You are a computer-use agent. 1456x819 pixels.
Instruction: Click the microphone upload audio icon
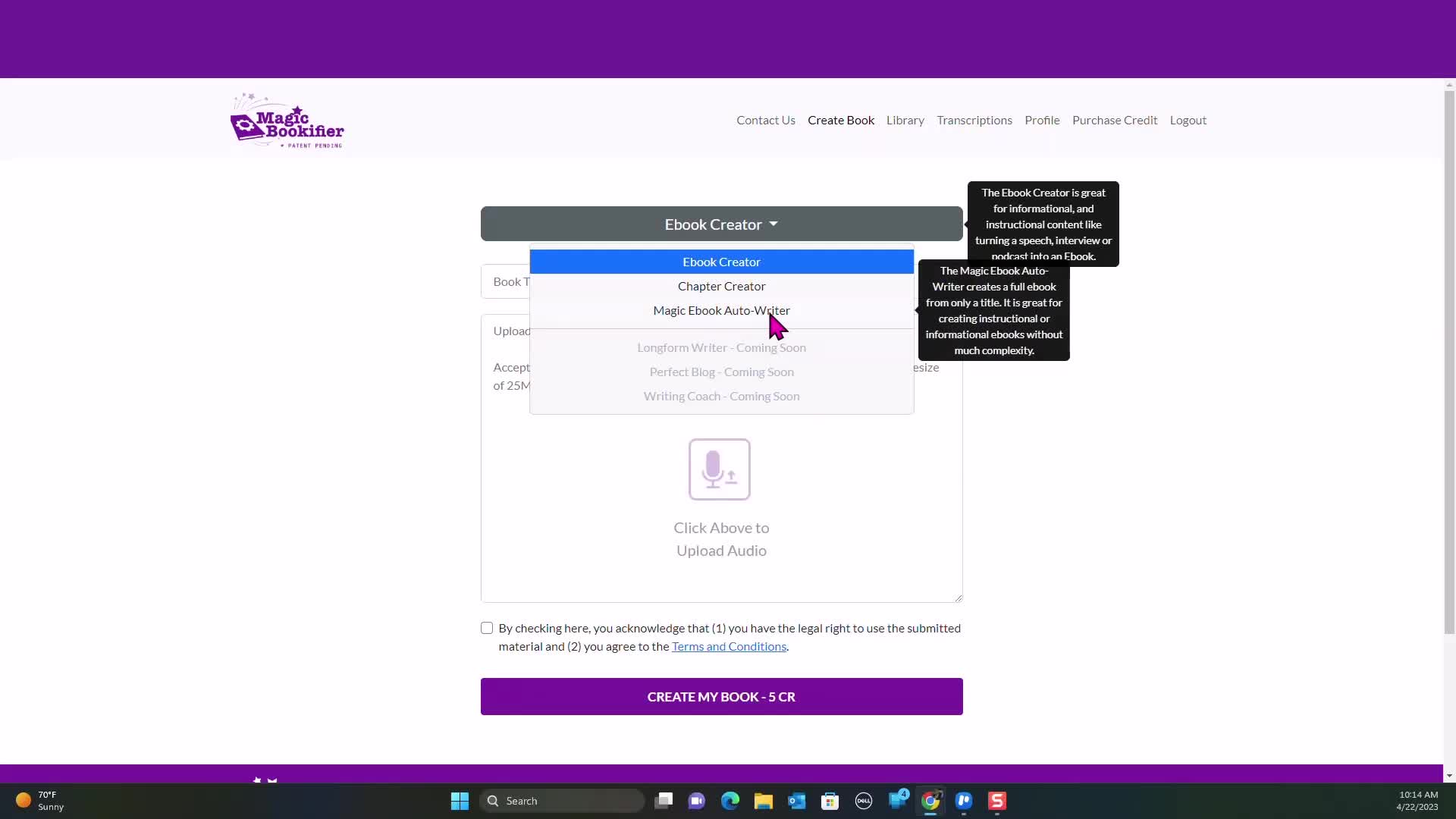[x=720, y=469]
